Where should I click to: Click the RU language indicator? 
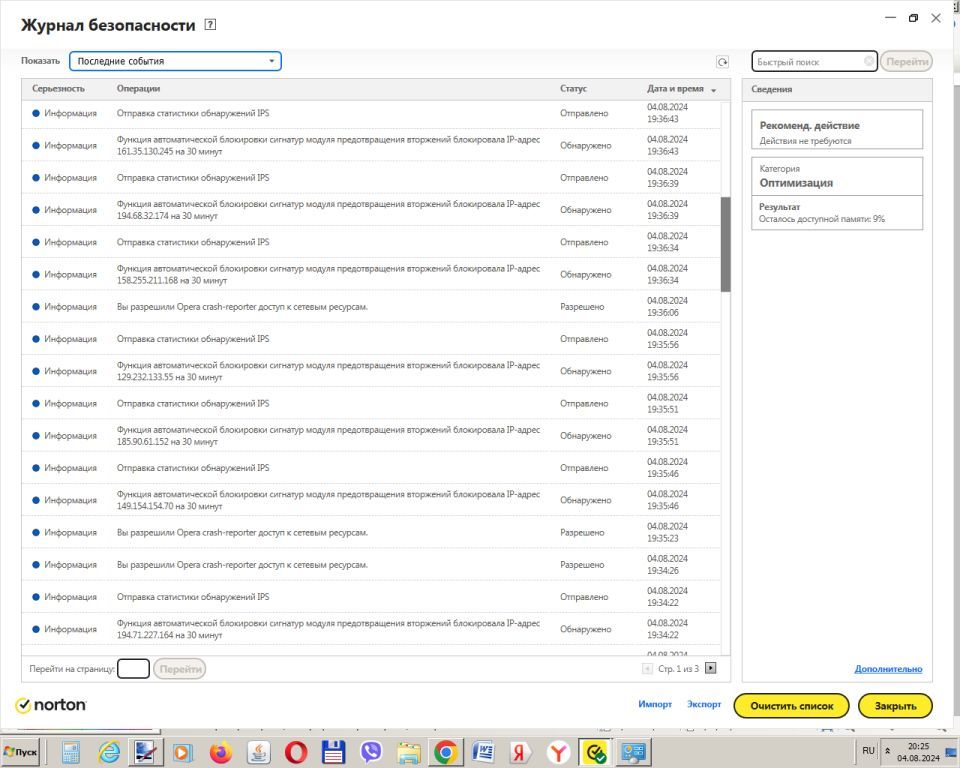click(868, 750)
